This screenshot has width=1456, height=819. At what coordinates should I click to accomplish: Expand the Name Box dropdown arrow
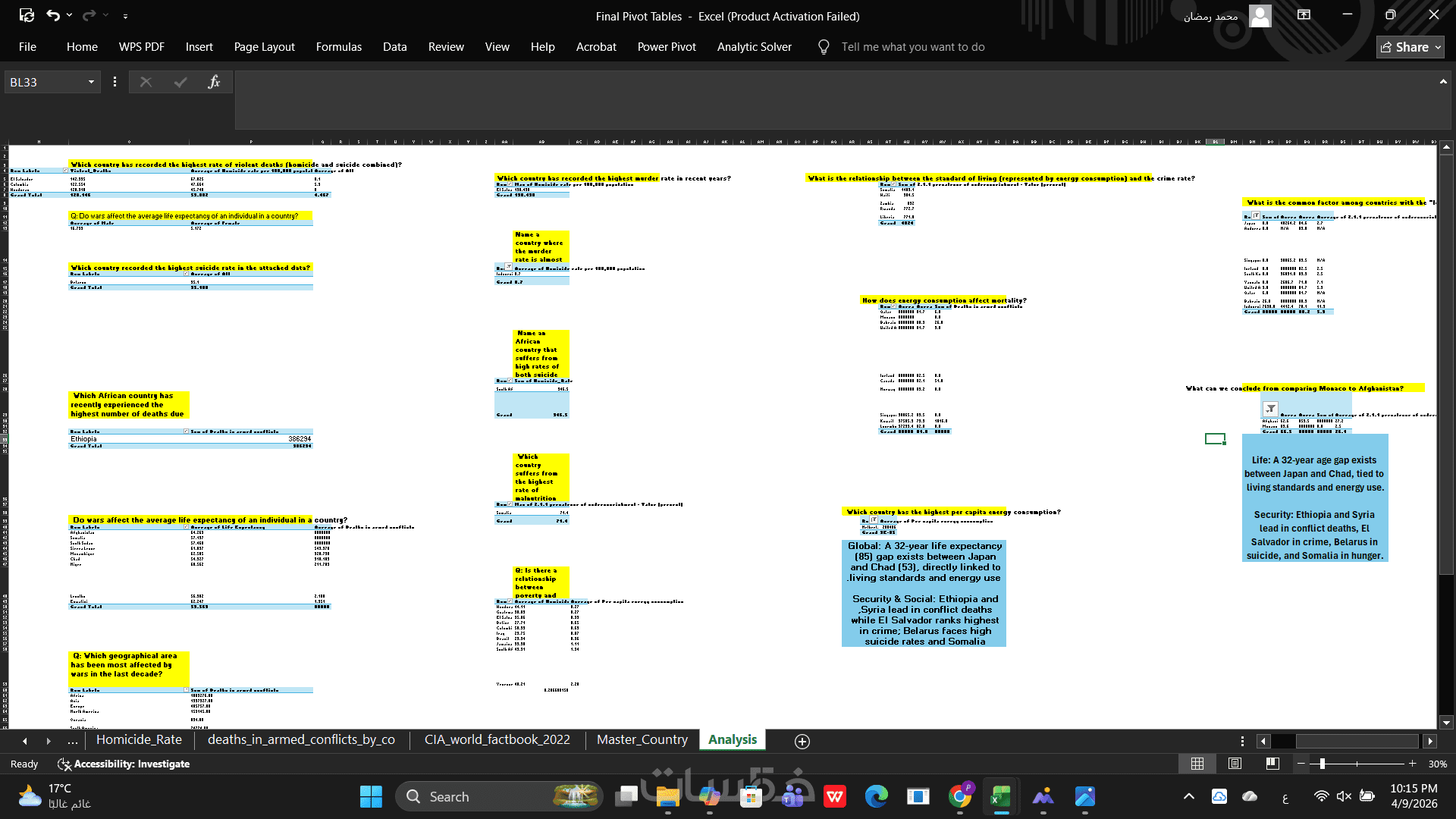tap(91, 82)
